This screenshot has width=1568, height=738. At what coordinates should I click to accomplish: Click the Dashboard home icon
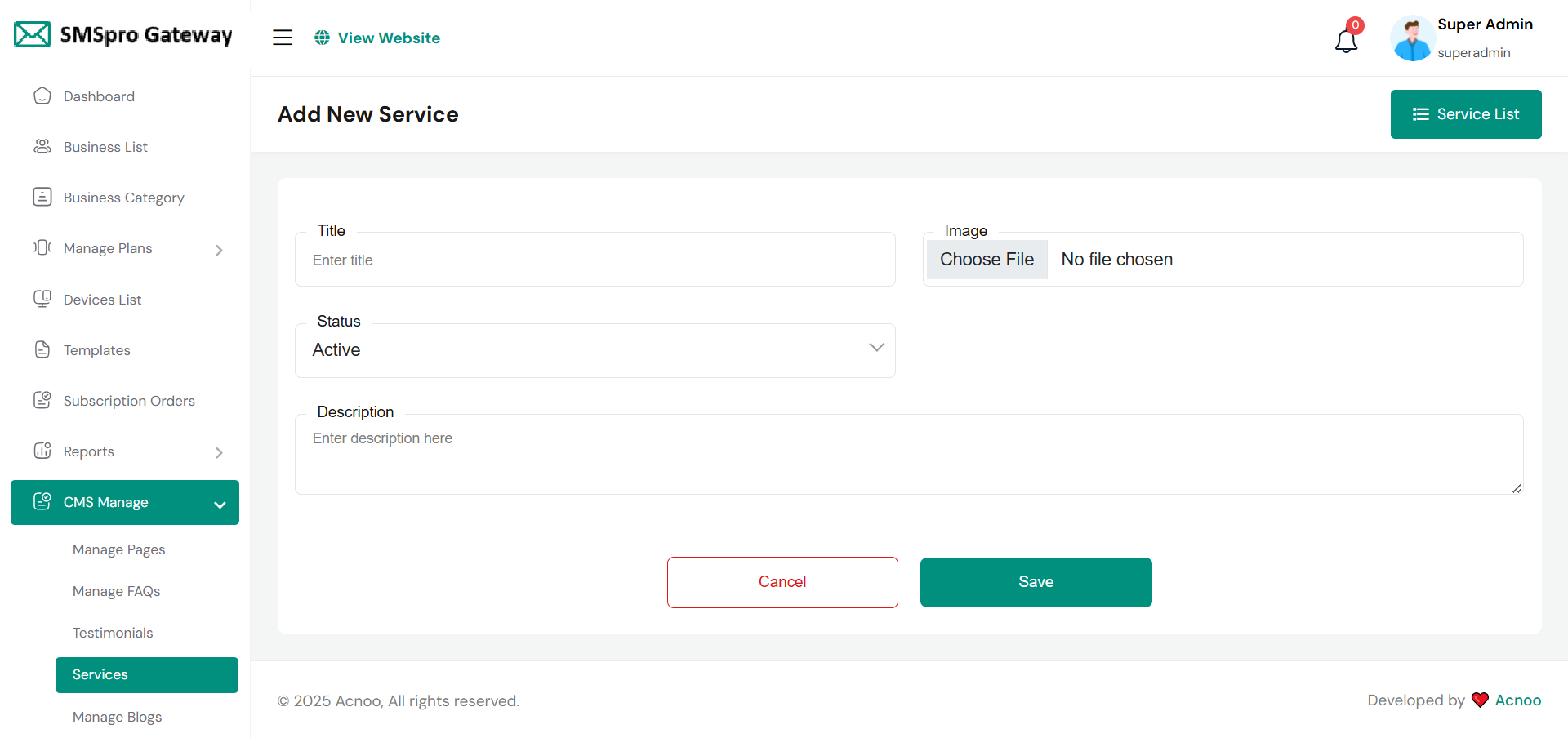point(42,96)
